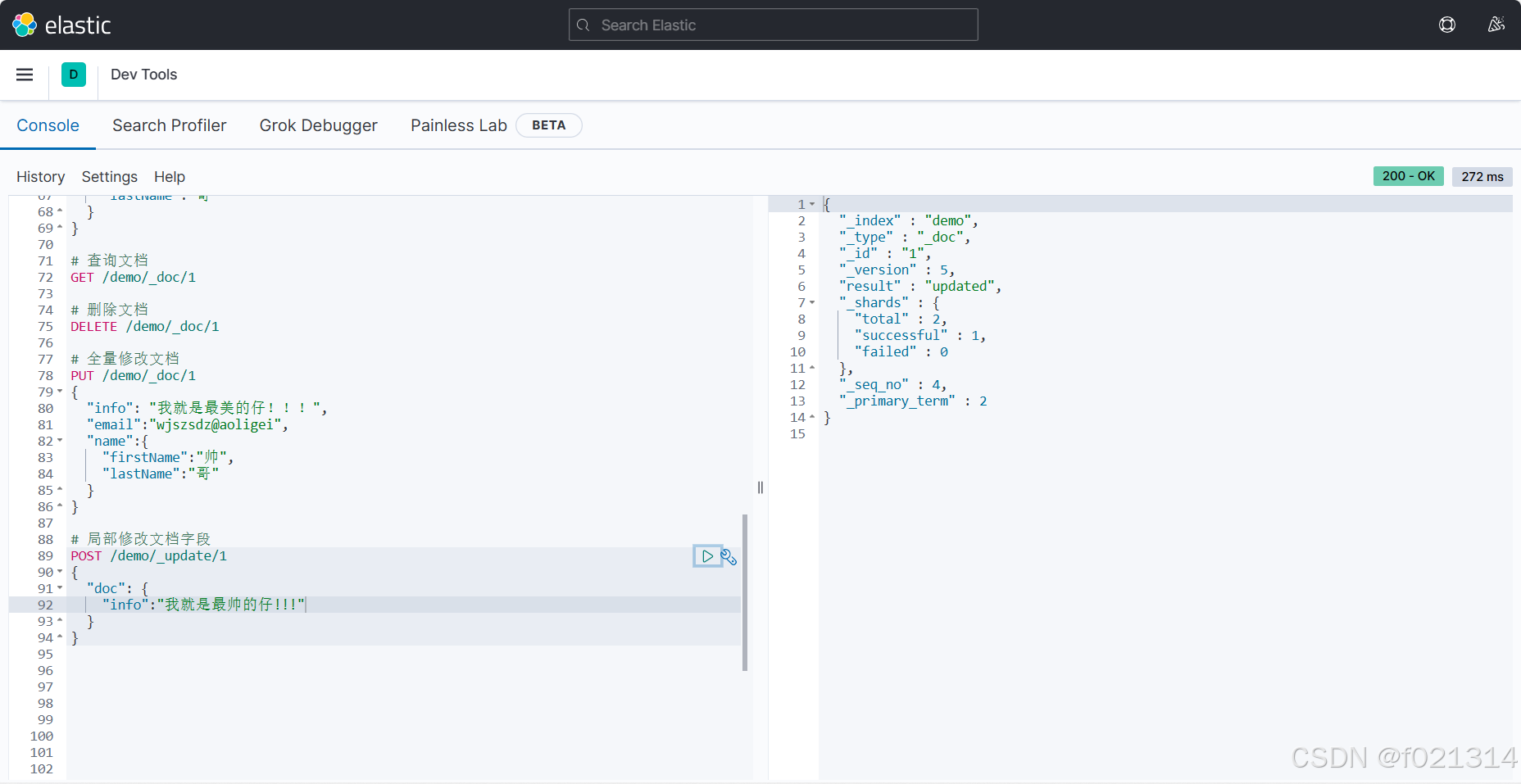This screenshot has height=784, width=1521.
Task: Click "_id" : "1" in response
Action: 885,253
